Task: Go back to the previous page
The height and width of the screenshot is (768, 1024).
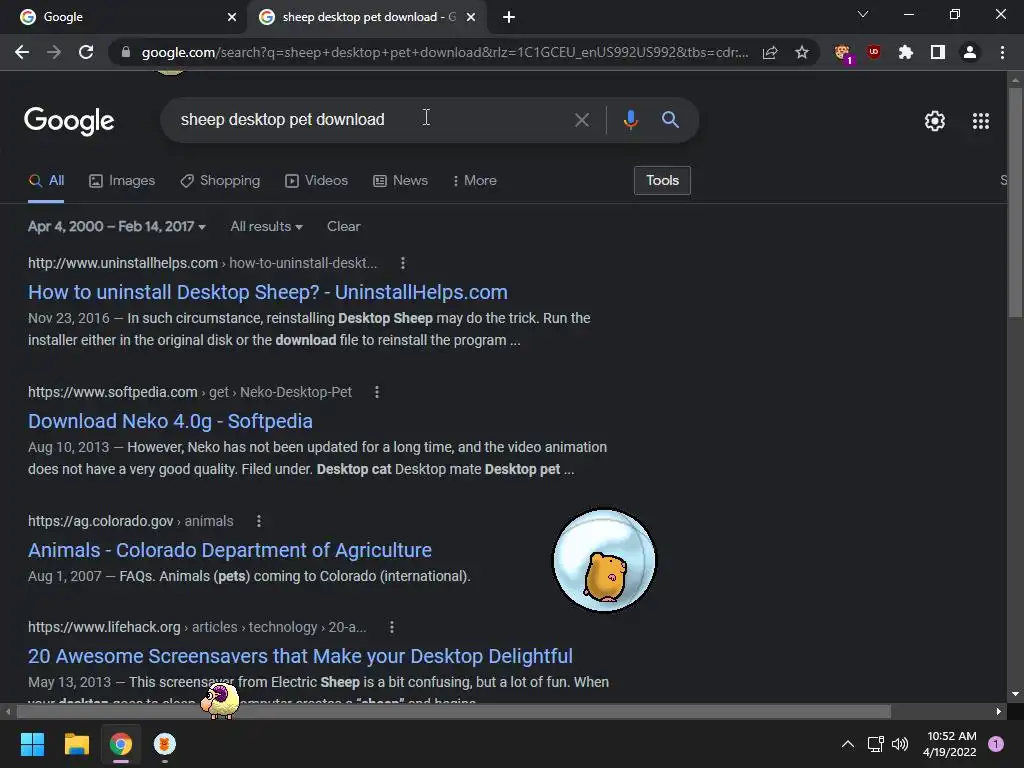Action: point(22,52)
